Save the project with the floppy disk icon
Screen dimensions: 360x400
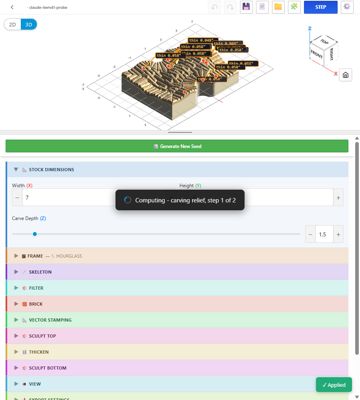pos(246,7)
